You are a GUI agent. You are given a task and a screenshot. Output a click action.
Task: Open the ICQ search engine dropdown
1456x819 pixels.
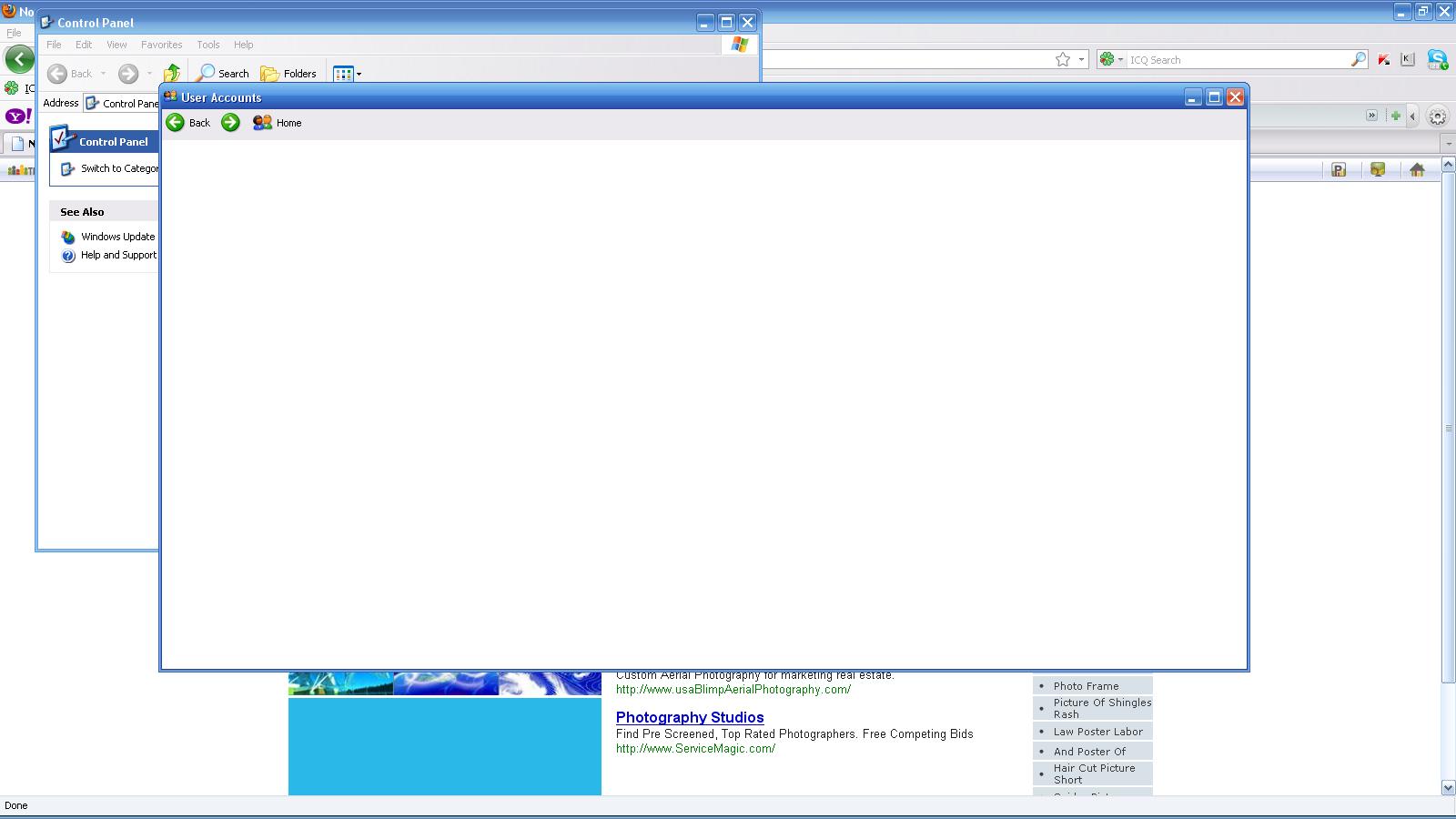1111,60
